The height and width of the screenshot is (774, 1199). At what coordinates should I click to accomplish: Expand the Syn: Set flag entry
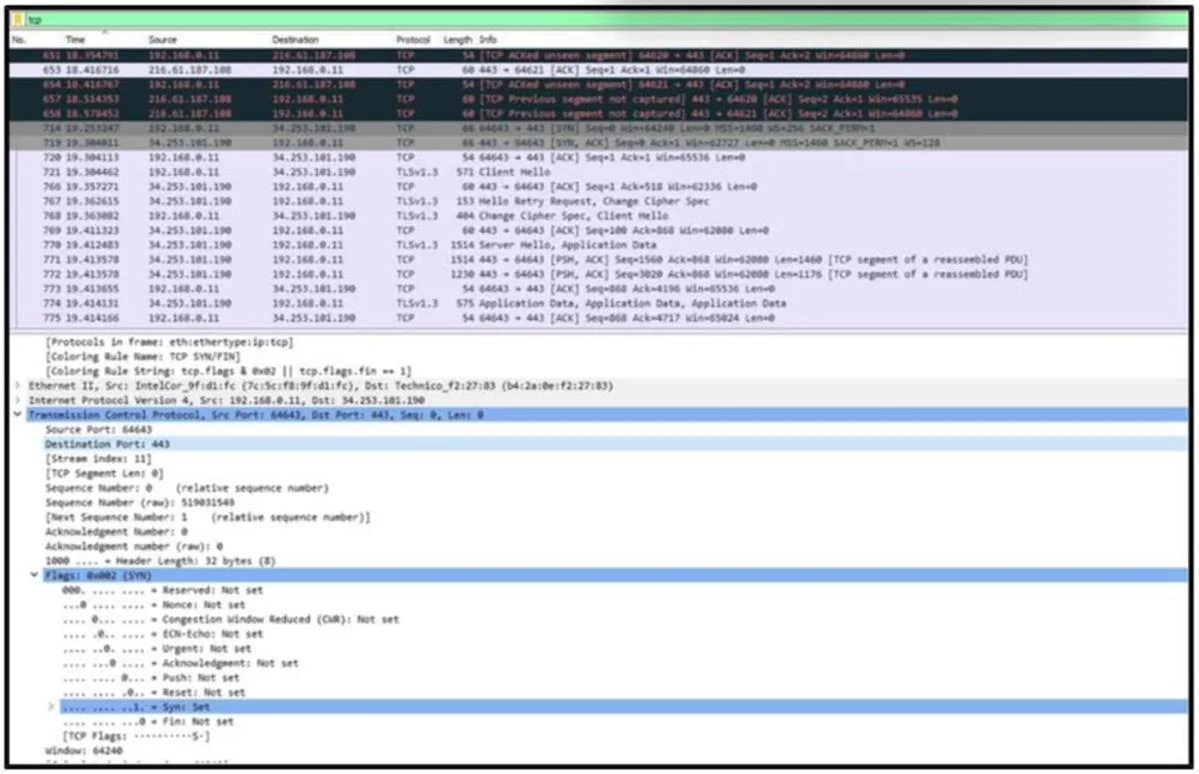point(51,707)
